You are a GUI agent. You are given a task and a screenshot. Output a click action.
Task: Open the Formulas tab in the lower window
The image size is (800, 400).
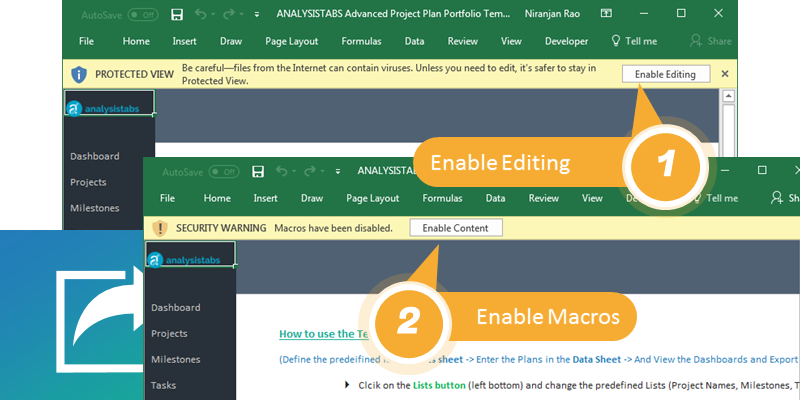coord(441,198)
